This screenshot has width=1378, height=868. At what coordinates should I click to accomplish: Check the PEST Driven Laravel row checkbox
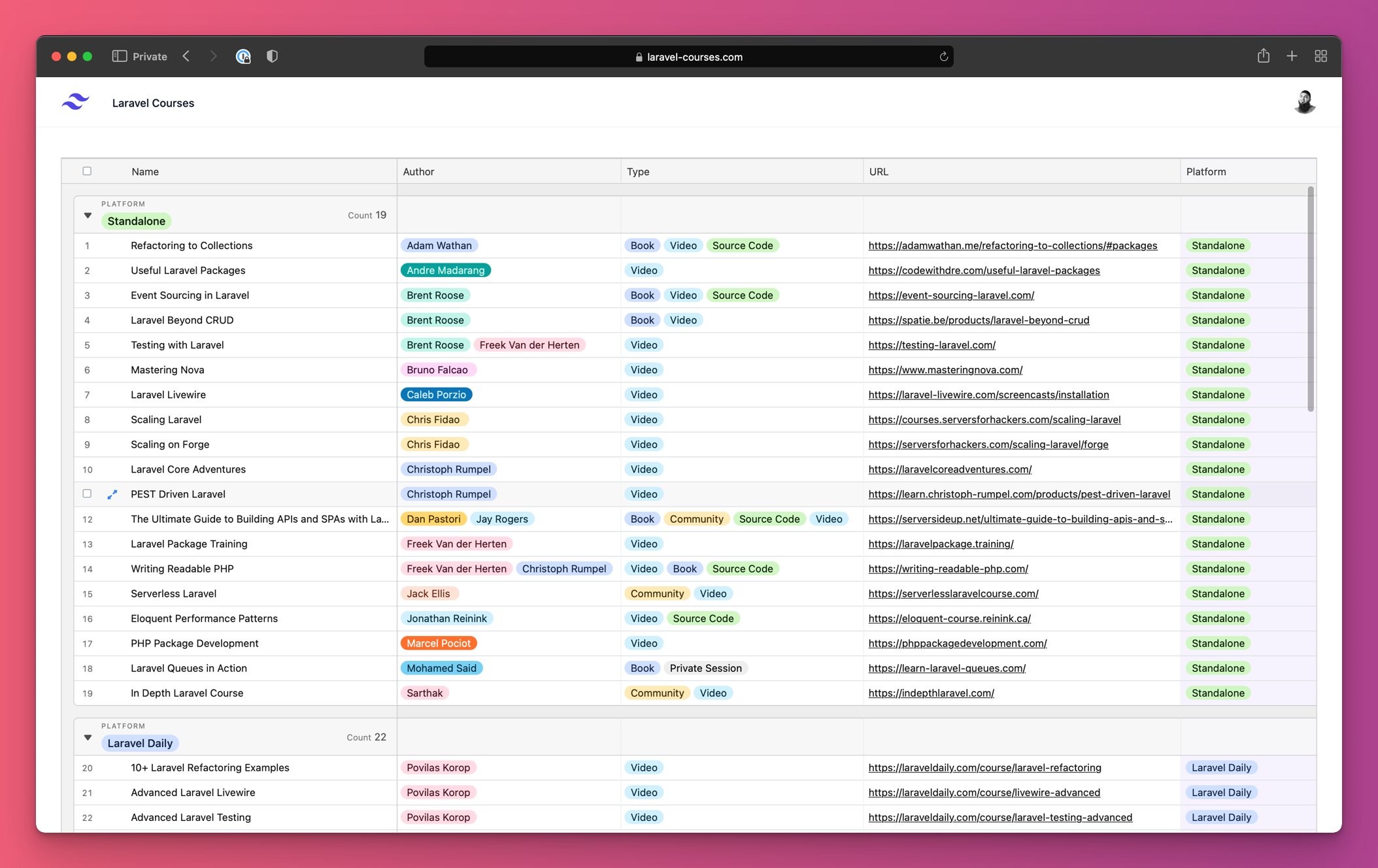tap(88, 494)
